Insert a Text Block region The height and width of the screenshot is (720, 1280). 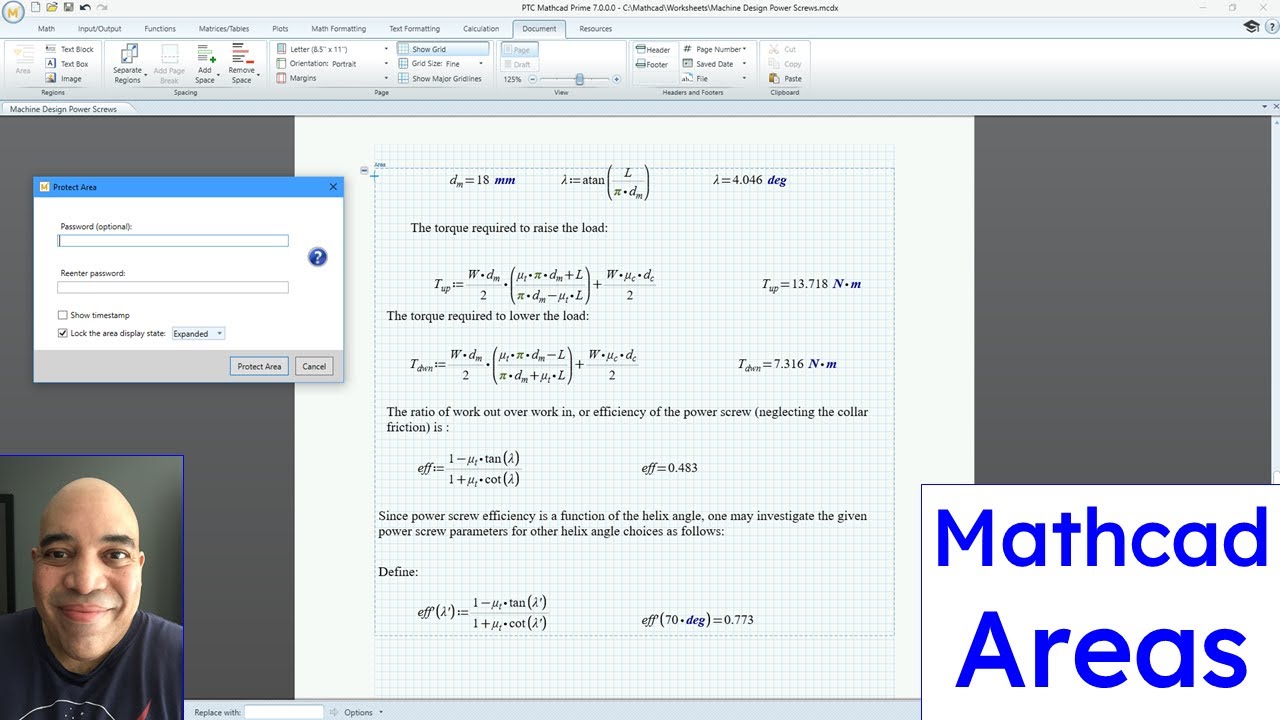click(x=70, y=49)
